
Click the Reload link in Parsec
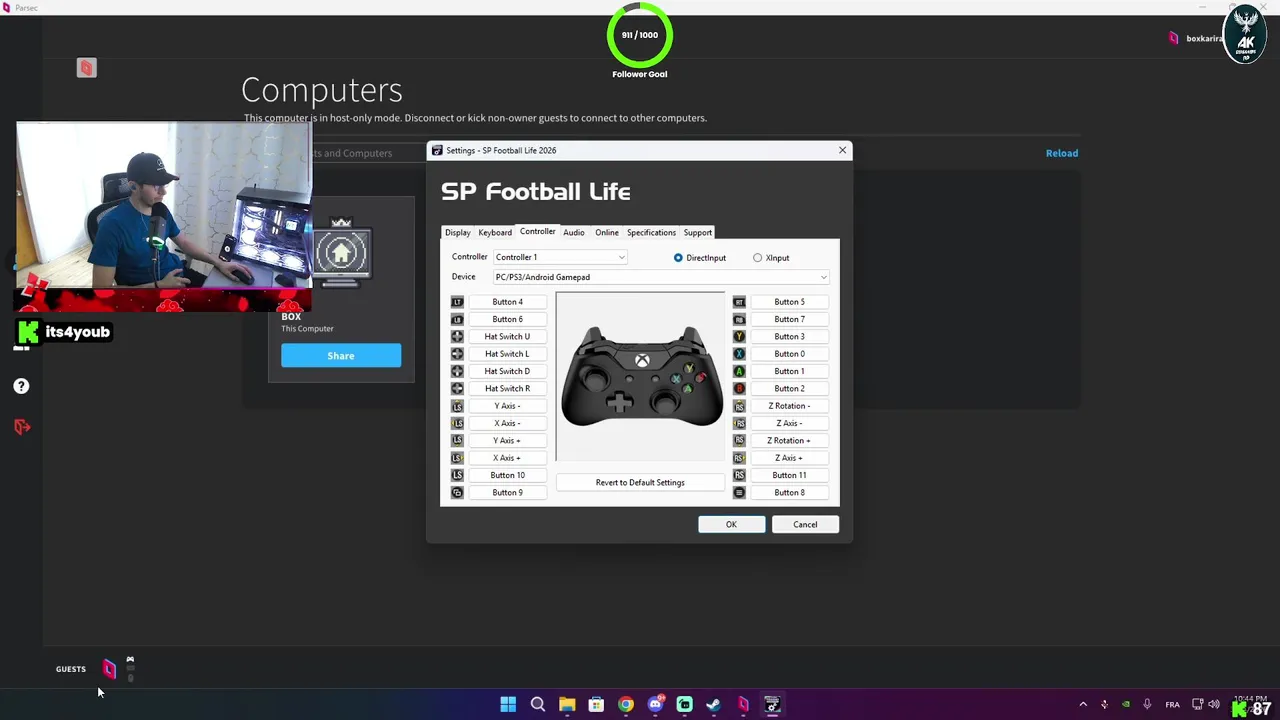1062,153
